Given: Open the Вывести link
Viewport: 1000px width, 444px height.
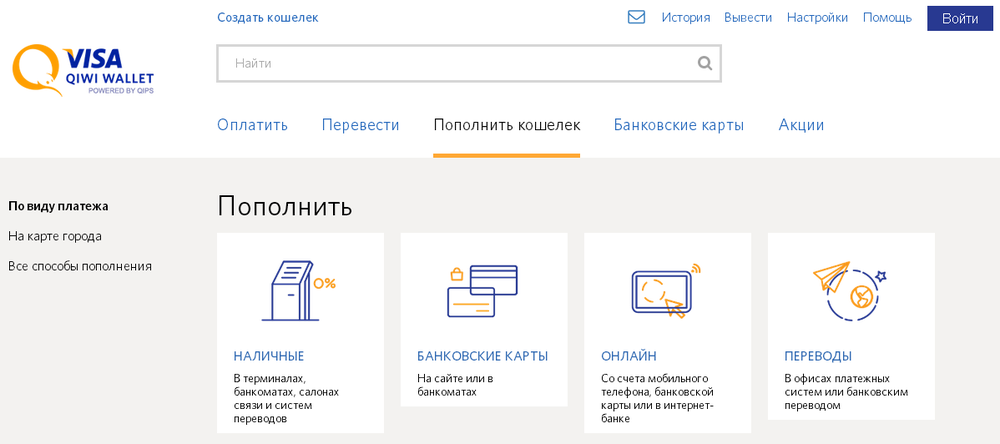Looking at the screenshot, I should click(x=748, y=18).
